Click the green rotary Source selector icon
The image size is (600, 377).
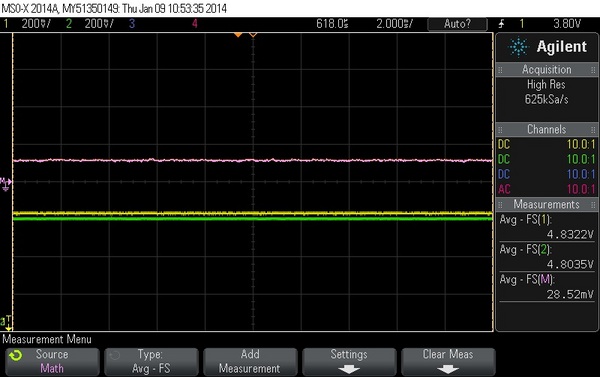[x=16, y=356]
